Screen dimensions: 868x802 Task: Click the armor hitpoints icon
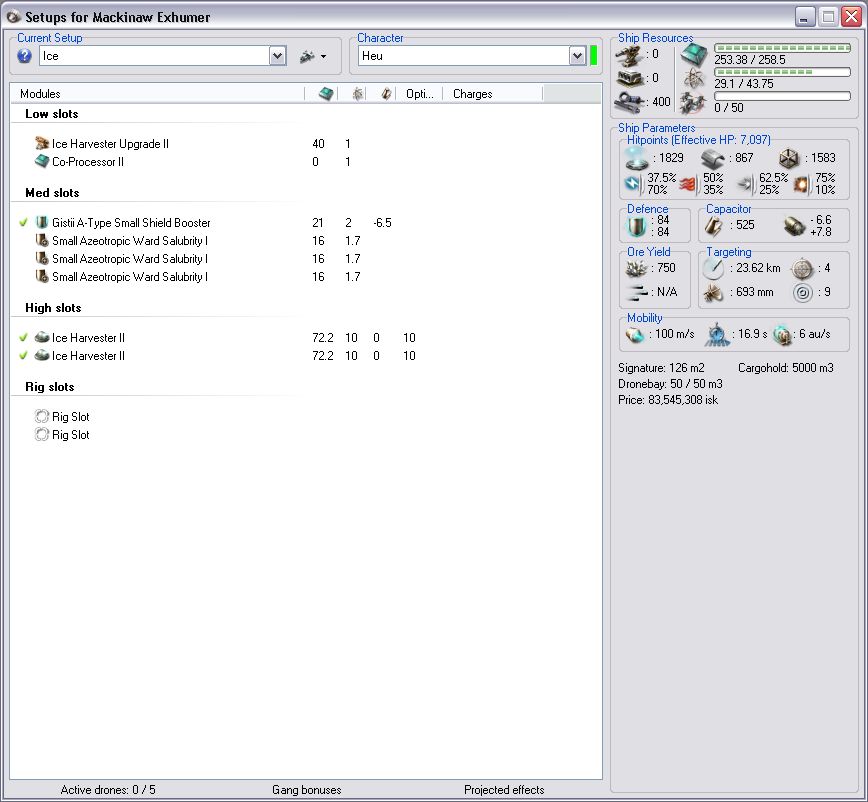[x=712, y=159]
